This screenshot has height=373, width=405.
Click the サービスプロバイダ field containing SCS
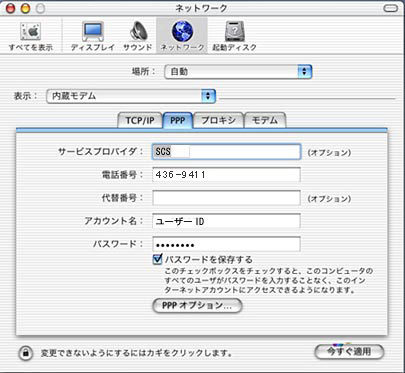[226, 152]
